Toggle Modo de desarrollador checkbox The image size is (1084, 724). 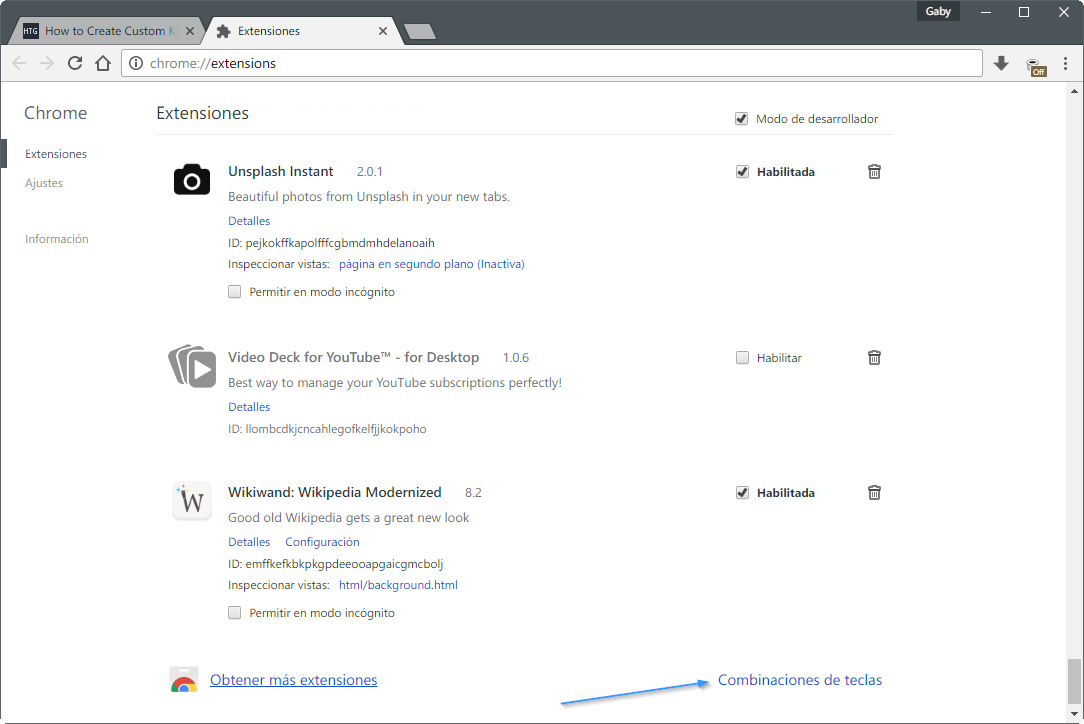(x=741, y=119)
